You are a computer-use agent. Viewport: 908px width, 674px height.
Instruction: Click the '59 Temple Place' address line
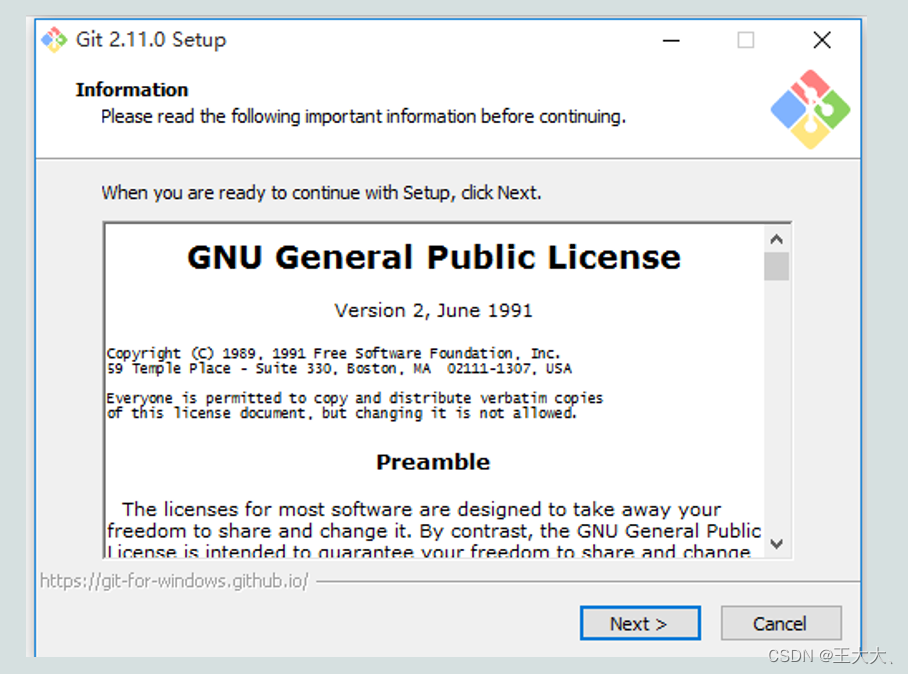coord(339,369)
